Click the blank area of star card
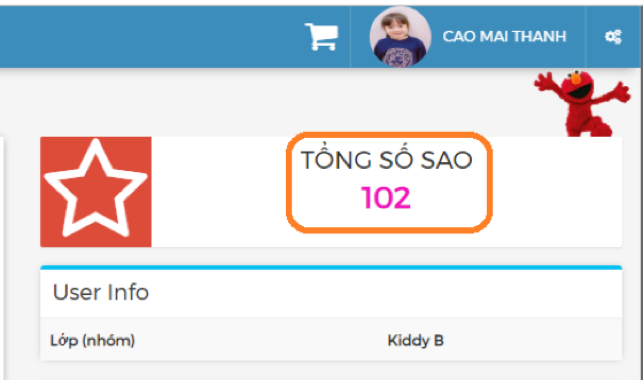 point(217,192)
